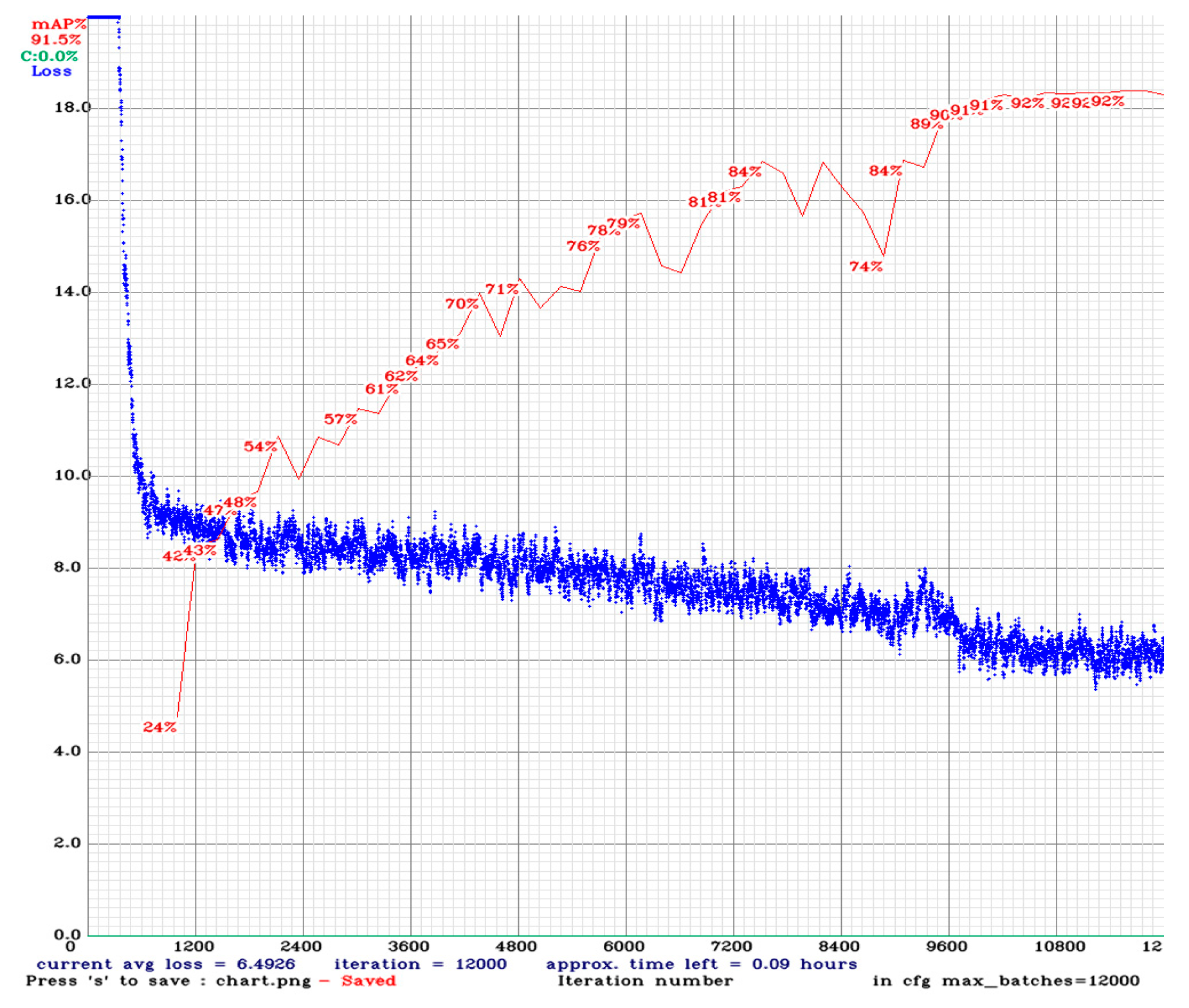Select 'approx. time left = 0.09 hours' text
Viewport: 1189px width, 1008px height.
point(702,964)
